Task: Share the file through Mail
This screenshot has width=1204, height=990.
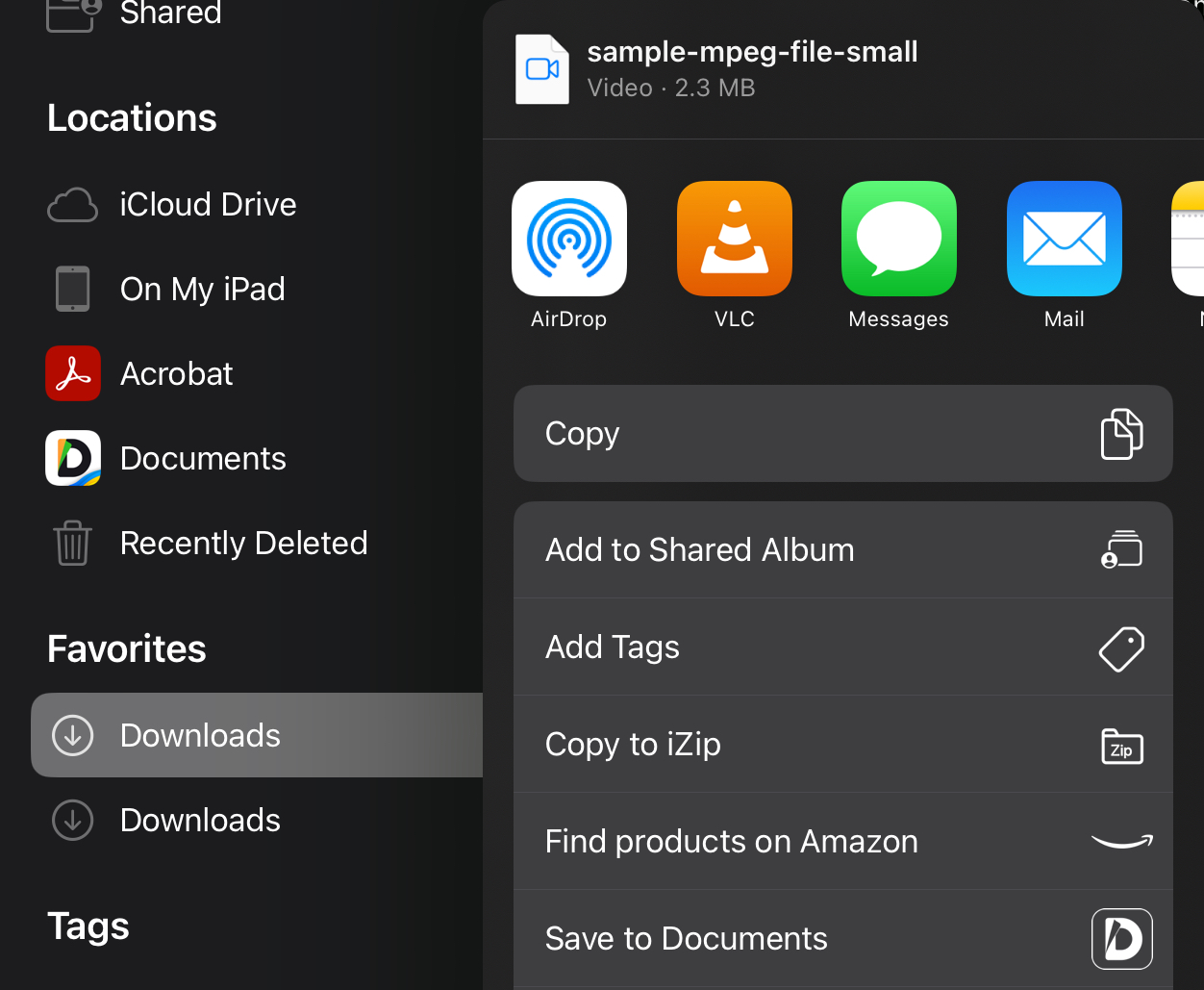Action: pos(1065,238)
